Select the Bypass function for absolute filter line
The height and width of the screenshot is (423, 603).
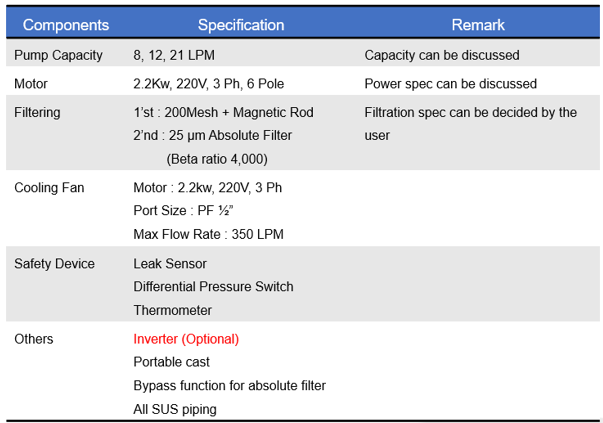[230, 386]
